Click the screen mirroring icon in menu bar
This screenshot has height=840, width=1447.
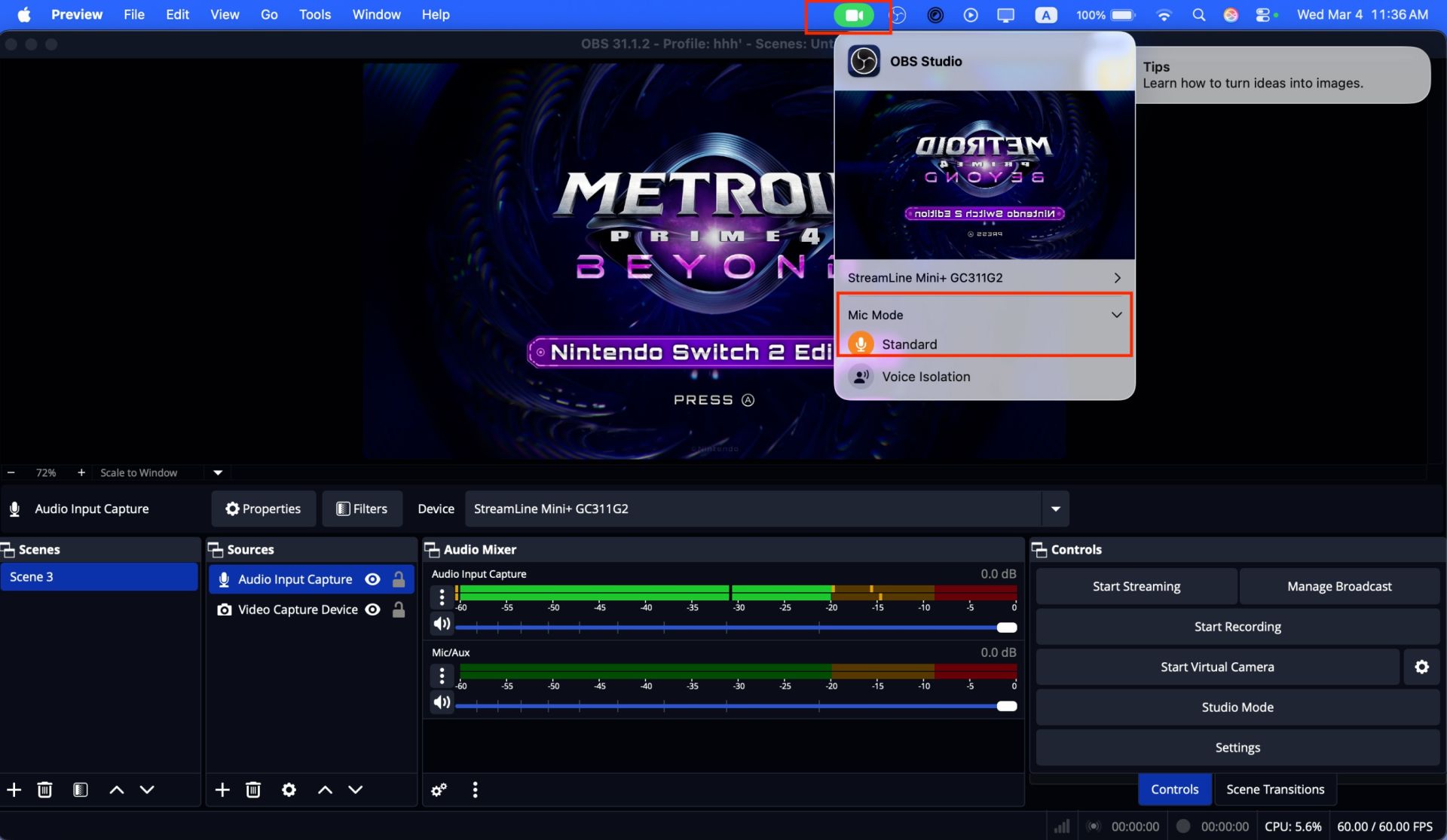(1005, 15)
